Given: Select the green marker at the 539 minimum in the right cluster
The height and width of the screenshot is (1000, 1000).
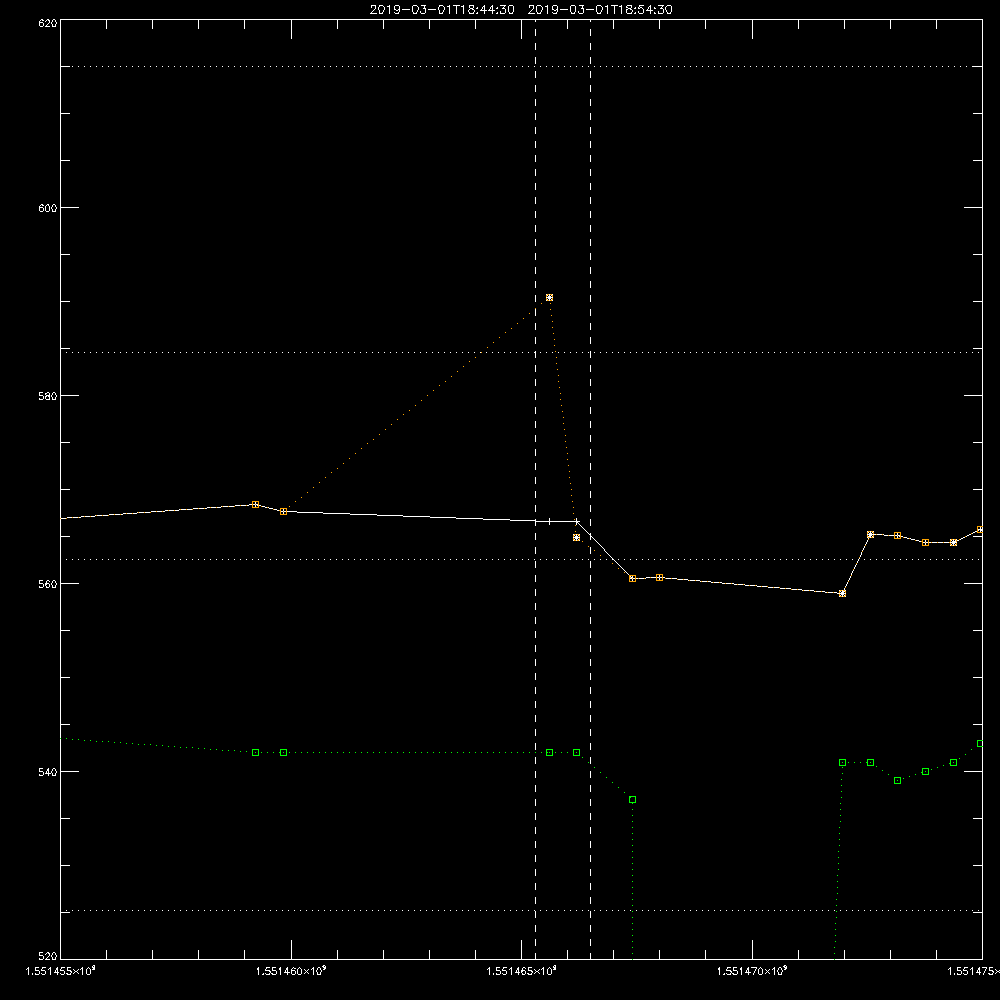Looking at the screenshot, I should pos(897,781).
